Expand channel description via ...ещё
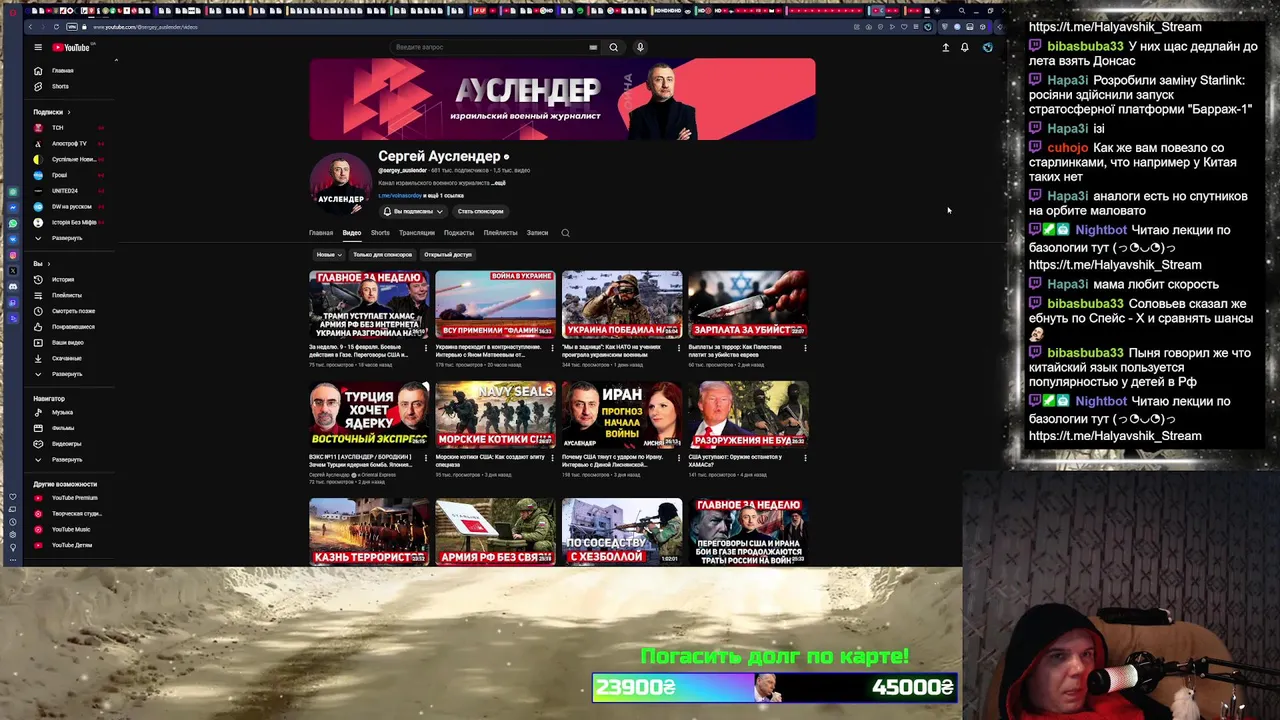This screenshot has height=720, width=1280. (498, 183)
